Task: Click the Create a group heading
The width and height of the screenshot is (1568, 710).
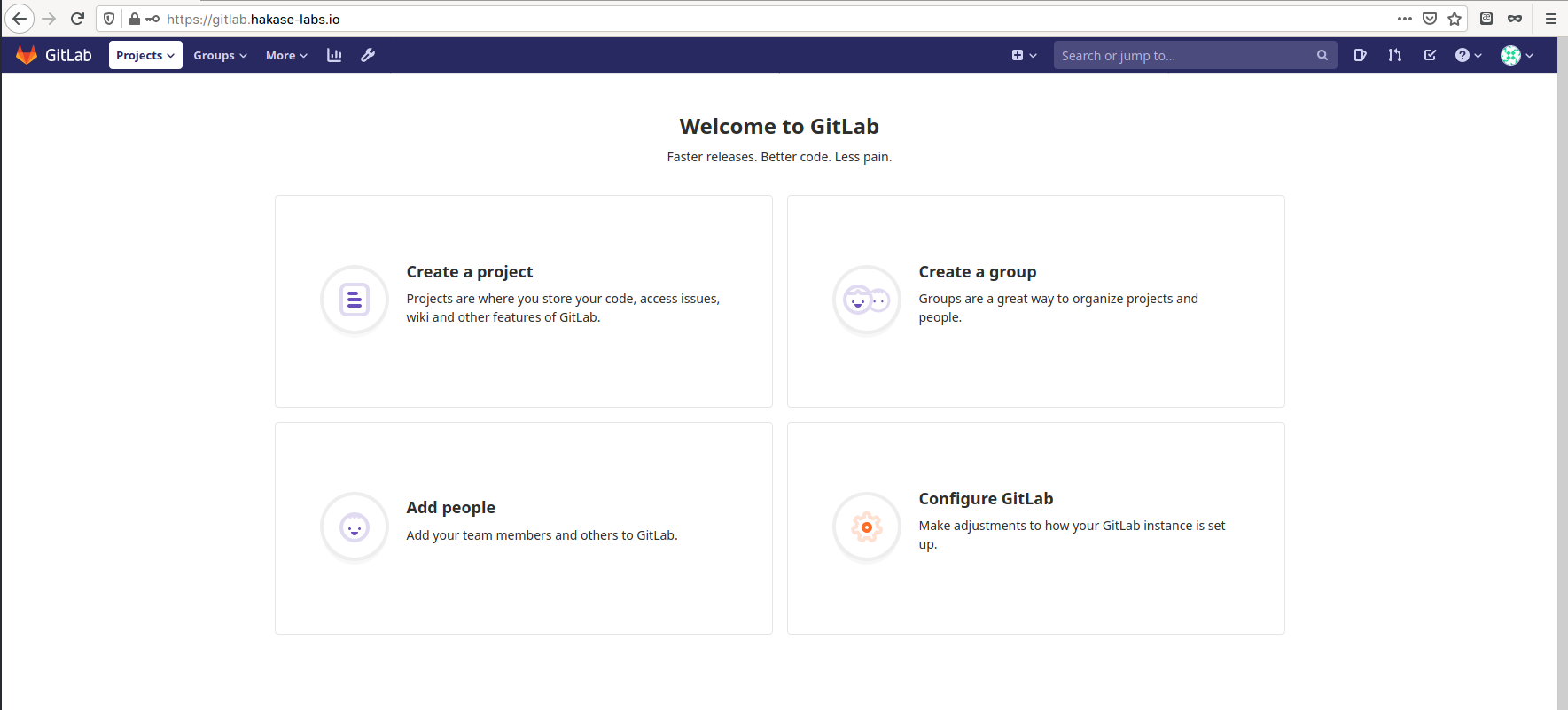Action: click(x=978, y=272)
